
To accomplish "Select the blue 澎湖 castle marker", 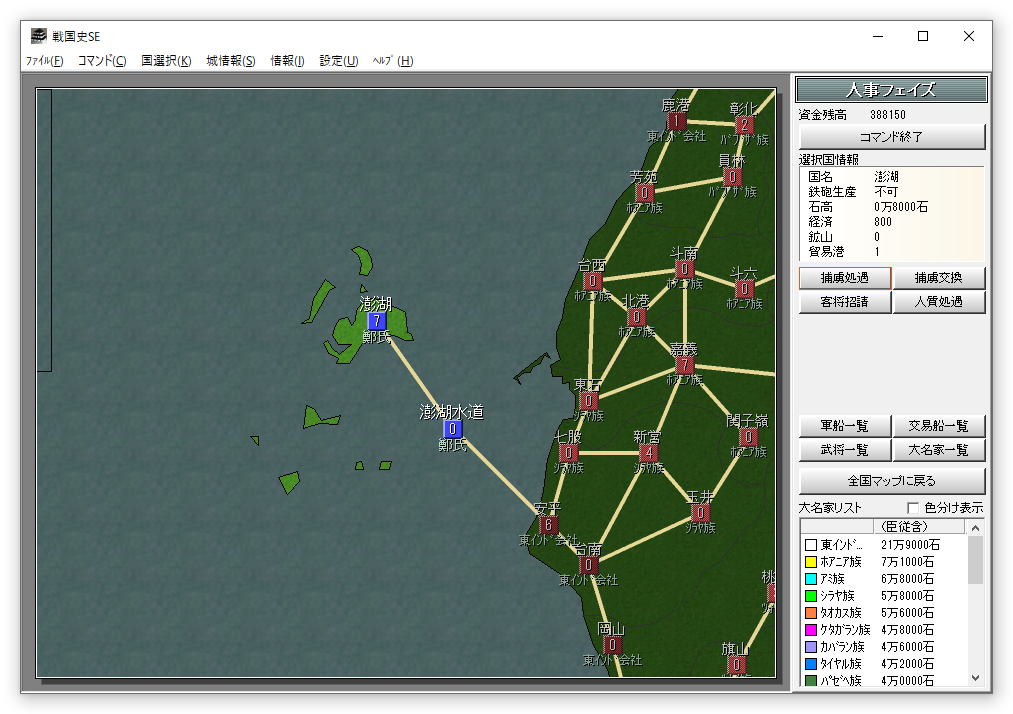I will pos(377,321).
